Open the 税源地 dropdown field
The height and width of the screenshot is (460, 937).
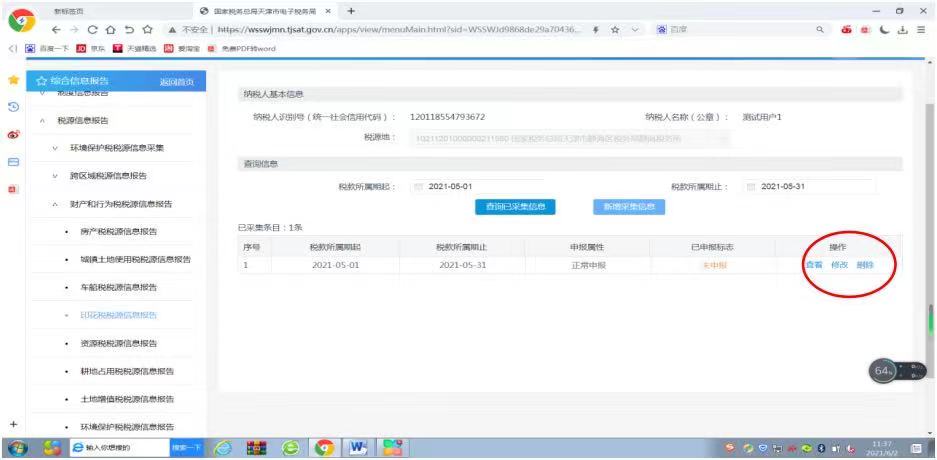(x=570, y=139)
